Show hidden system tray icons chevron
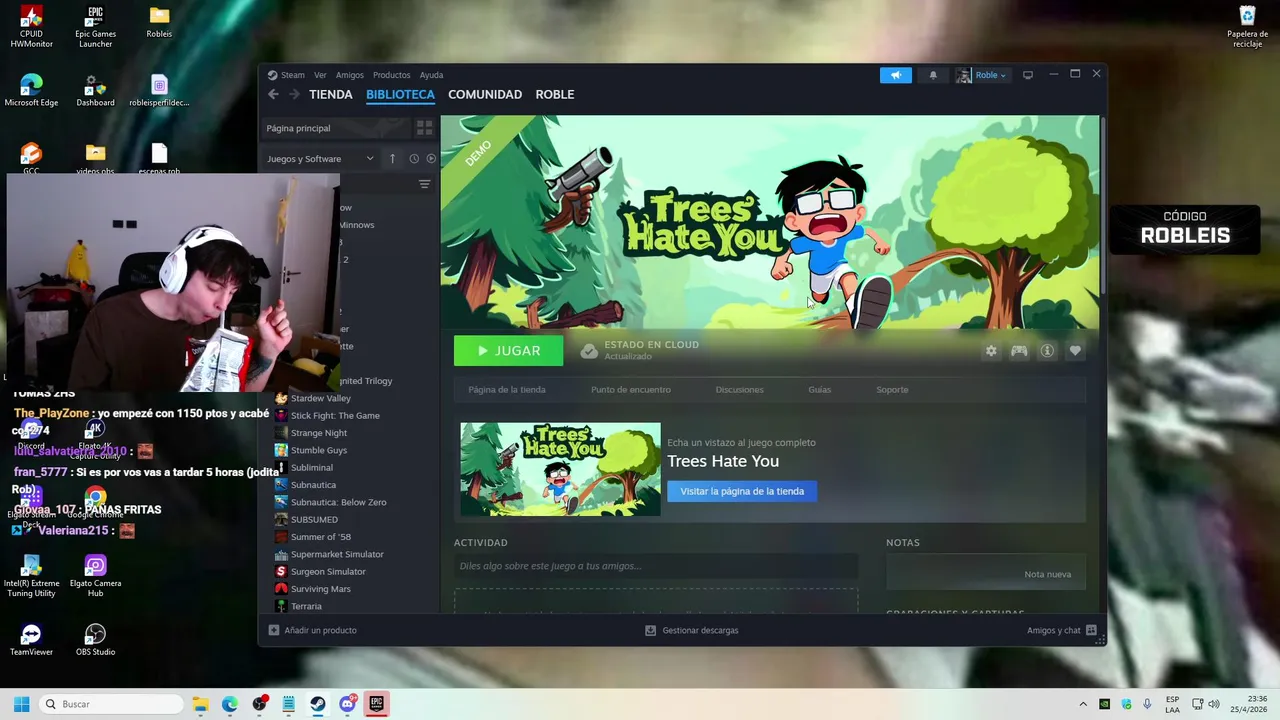 click(x=1082, y=704)
